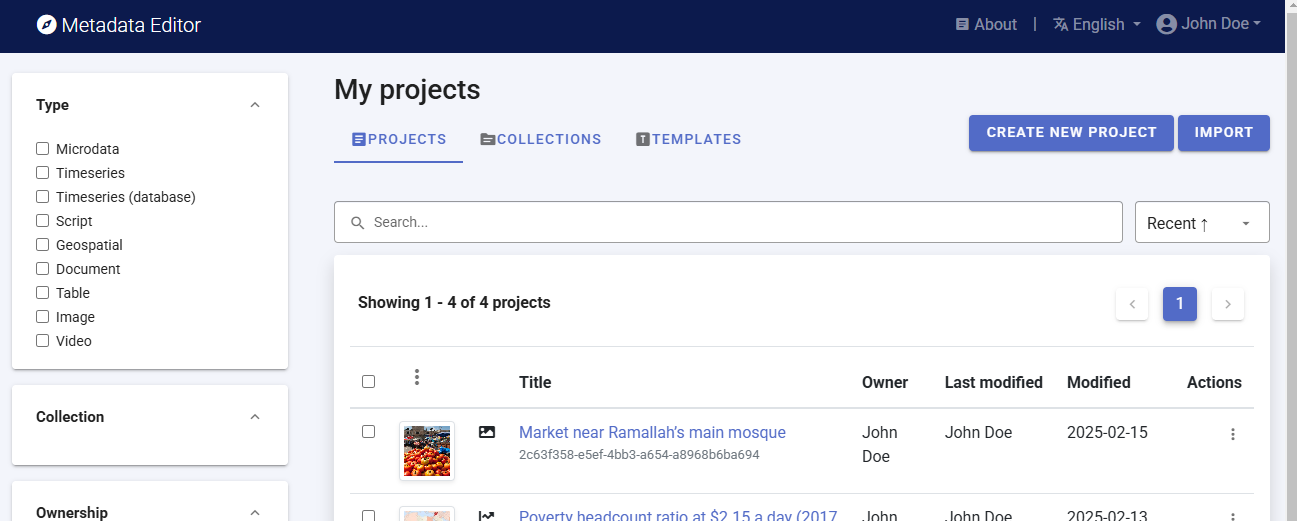This screenshot has height=521, width=1297.
Task: Click the Create New Project button
Action: (x=1070, y=133)
